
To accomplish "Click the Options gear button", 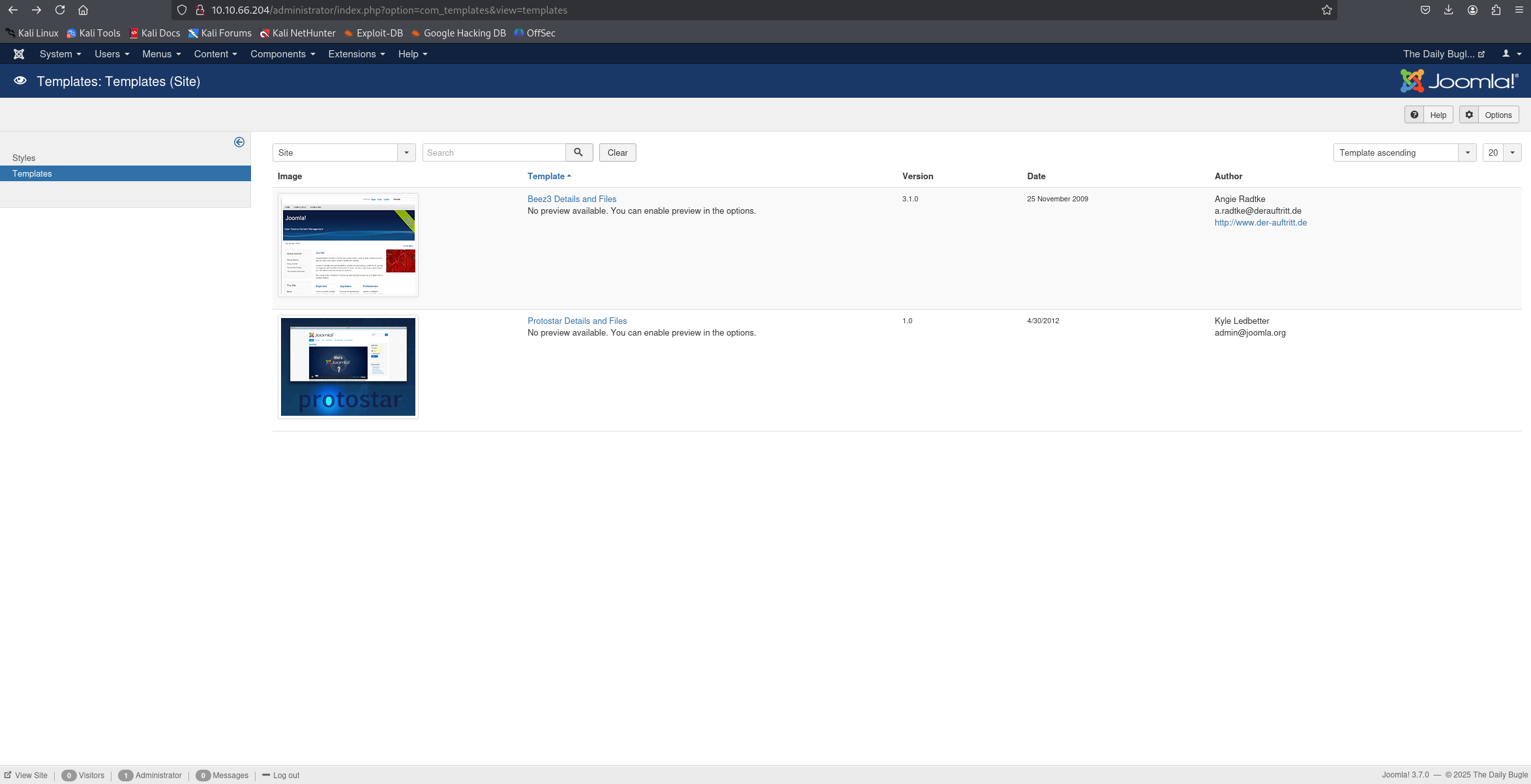I will (1489, 115).
